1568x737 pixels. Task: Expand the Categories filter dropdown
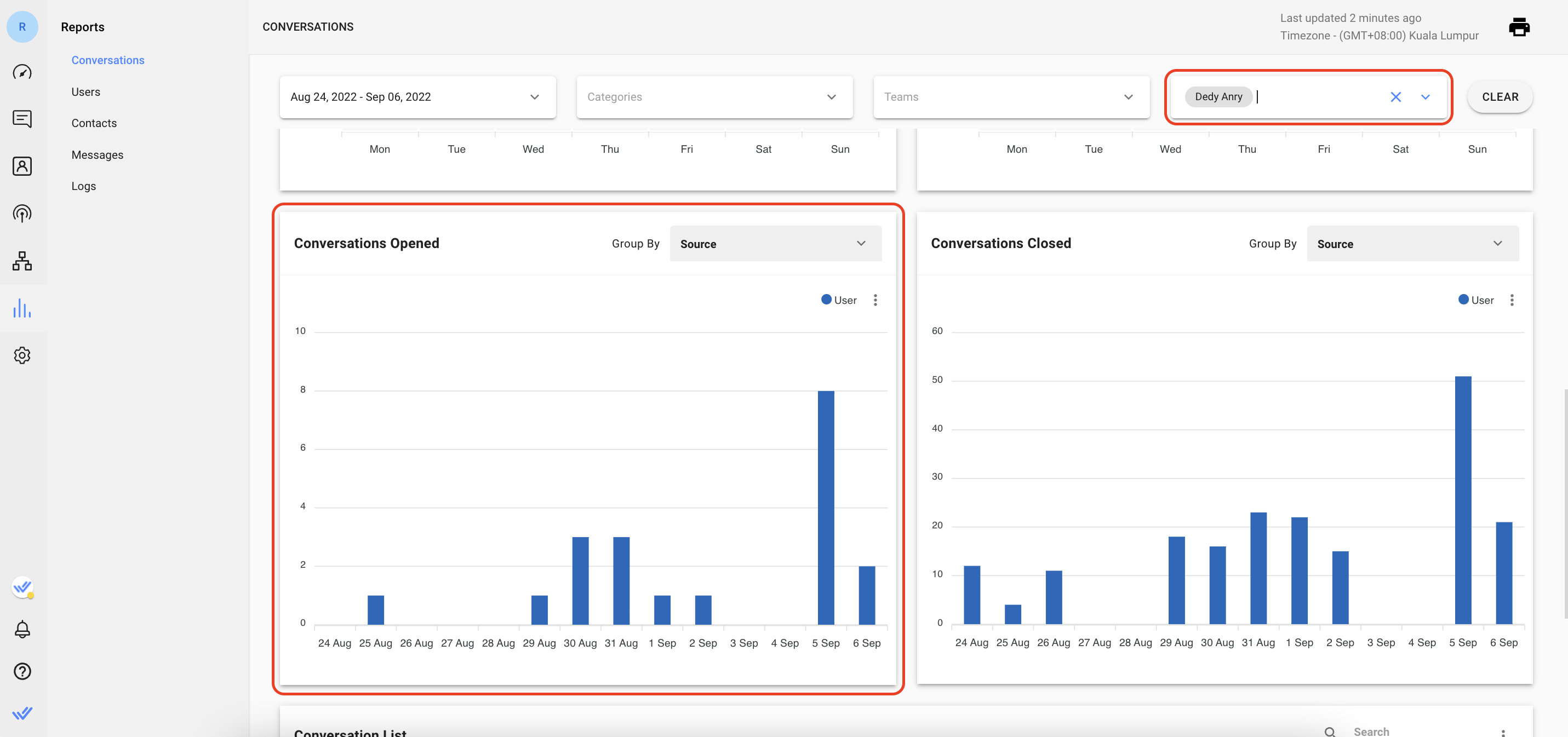[x=715, y=97]
